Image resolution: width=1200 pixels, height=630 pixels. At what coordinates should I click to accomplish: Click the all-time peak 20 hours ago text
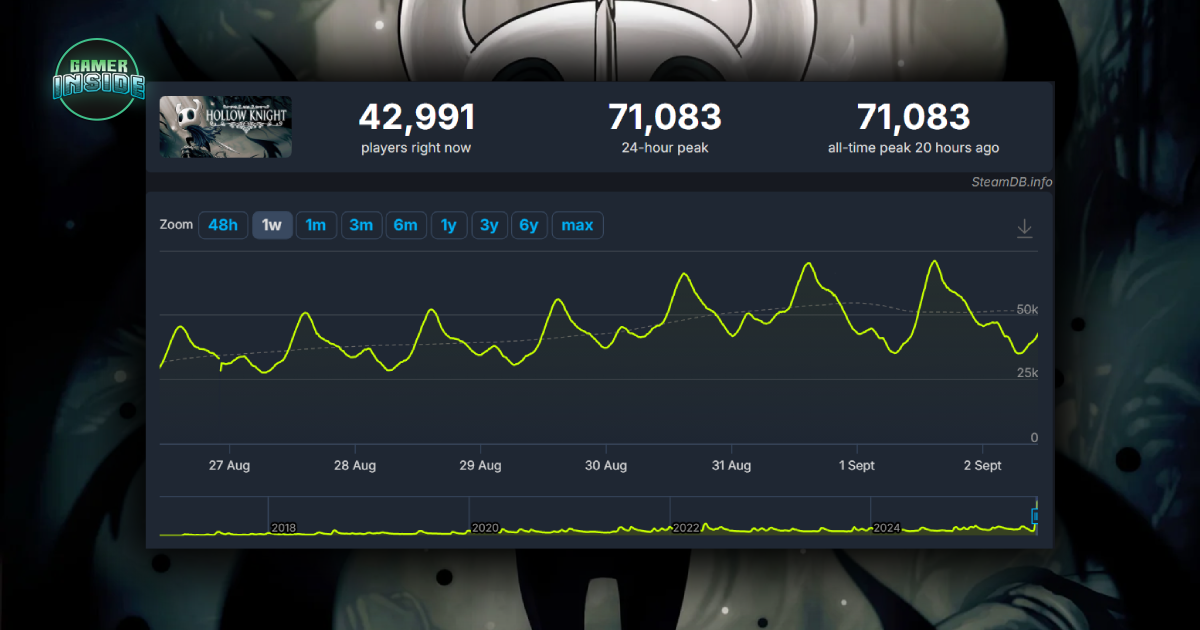[x=913, y=148]
